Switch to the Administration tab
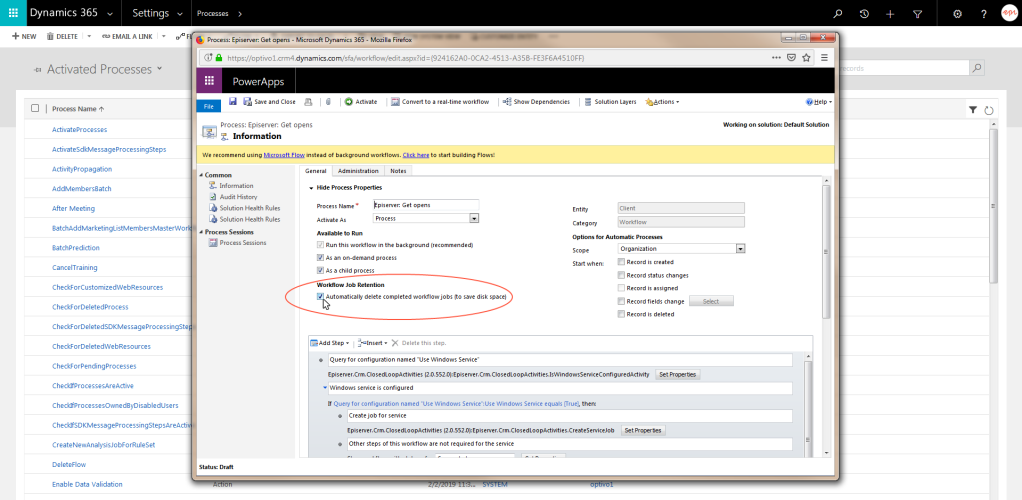The image size is (1022, 500). (x=358, y=171)
